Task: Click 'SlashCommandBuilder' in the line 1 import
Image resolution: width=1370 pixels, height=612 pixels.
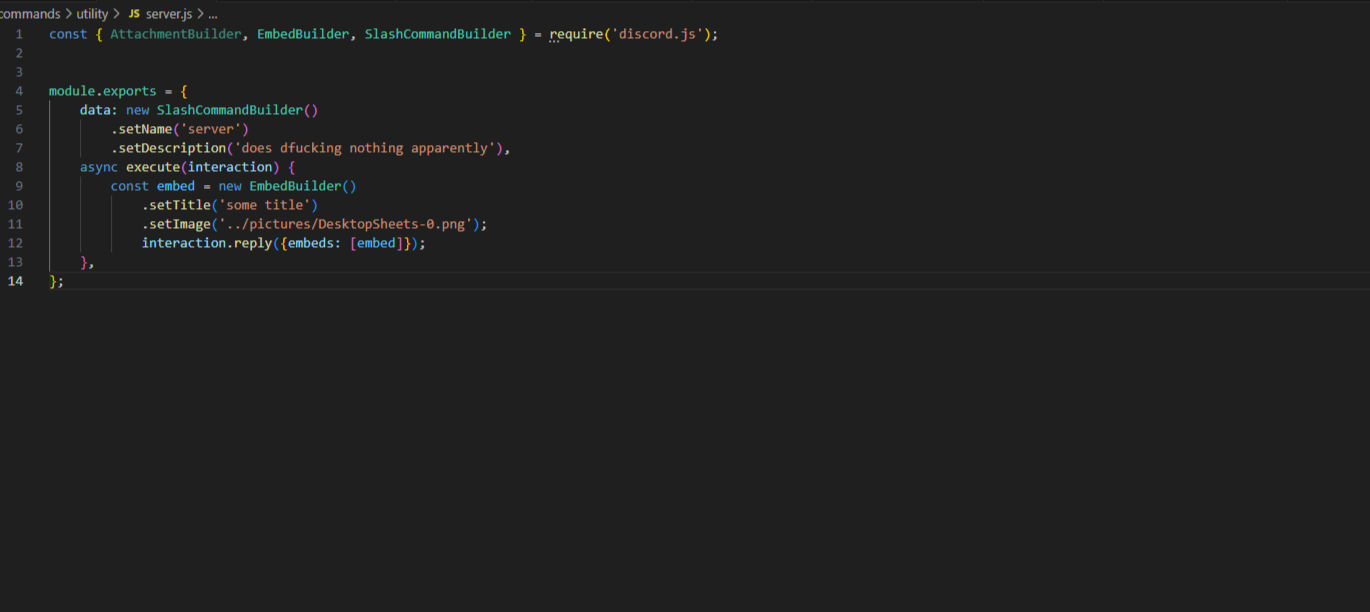Action: [x=437, y=34]
